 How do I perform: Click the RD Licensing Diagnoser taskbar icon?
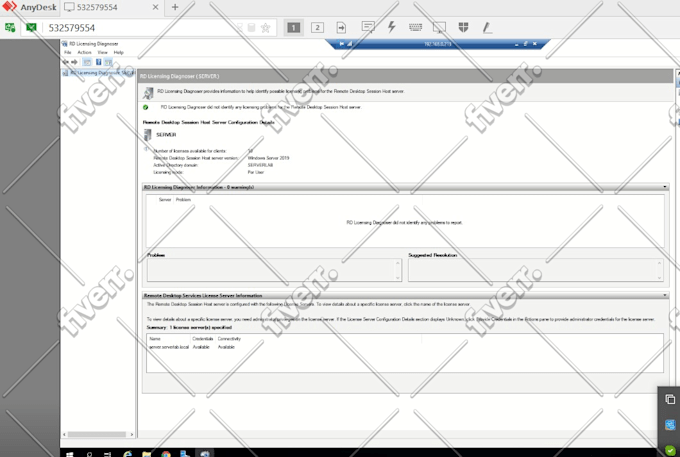coord(205,454)
